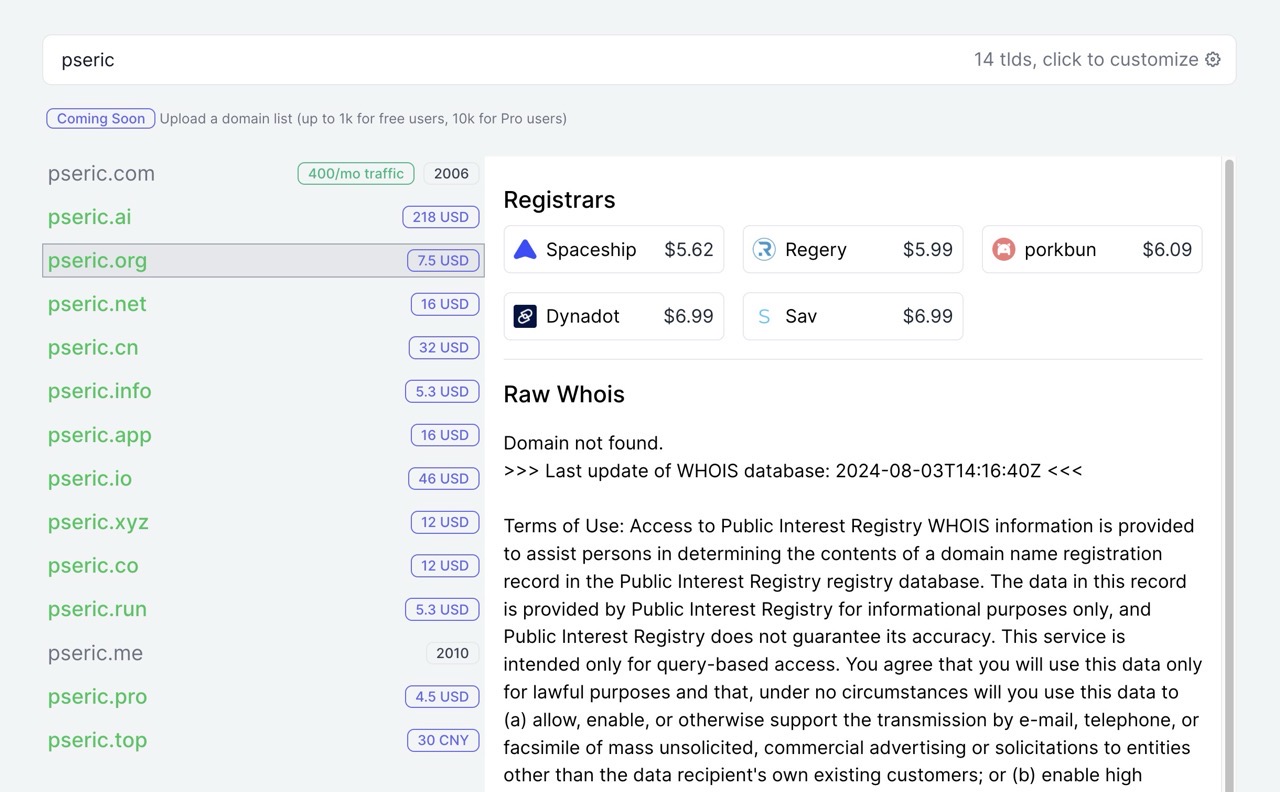This screenshot has height=792, width=1280.
Task: Click the Raw Whois heading
Action: [x=564, y=394]
